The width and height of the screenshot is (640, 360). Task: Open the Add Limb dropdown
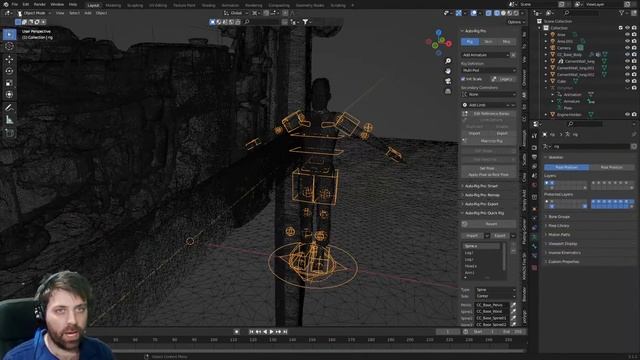point(489,105)
